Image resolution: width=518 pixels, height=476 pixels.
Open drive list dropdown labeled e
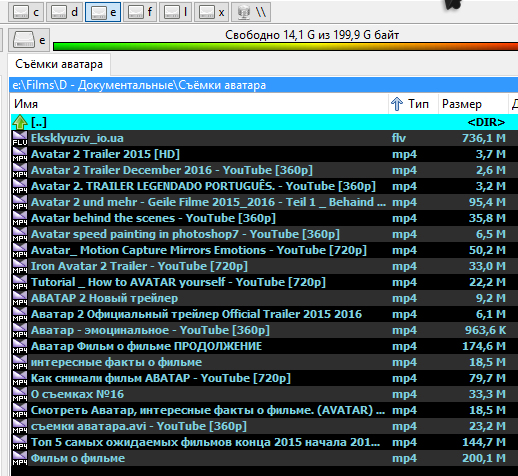(x=29, y=40)
